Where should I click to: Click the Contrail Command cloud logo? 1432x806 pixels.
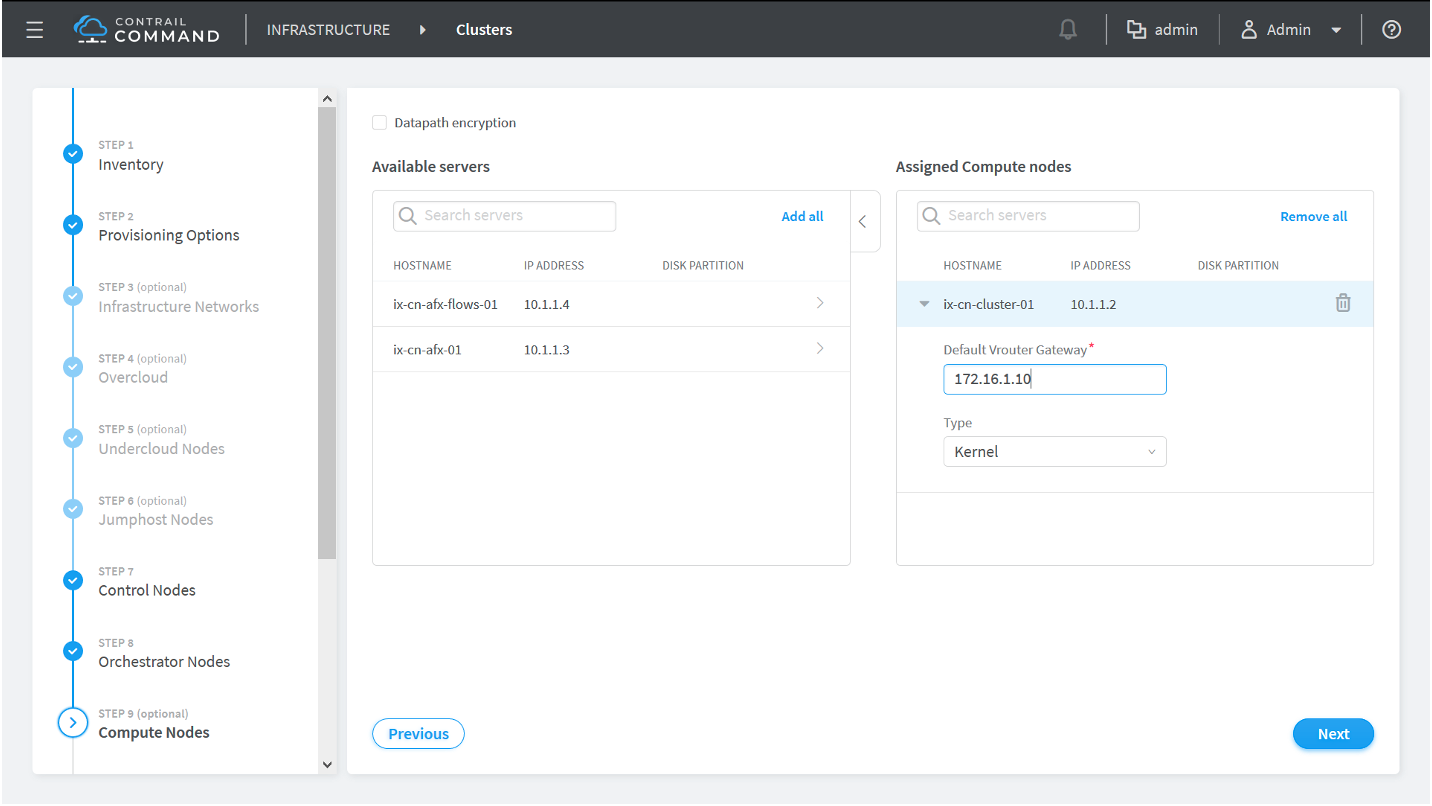(x=91, y=29)
